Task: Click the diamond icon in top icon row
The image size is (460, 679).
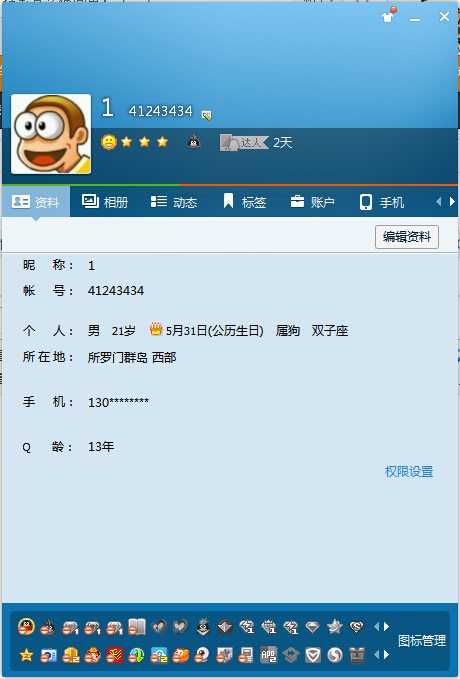Action: (313, 627)
